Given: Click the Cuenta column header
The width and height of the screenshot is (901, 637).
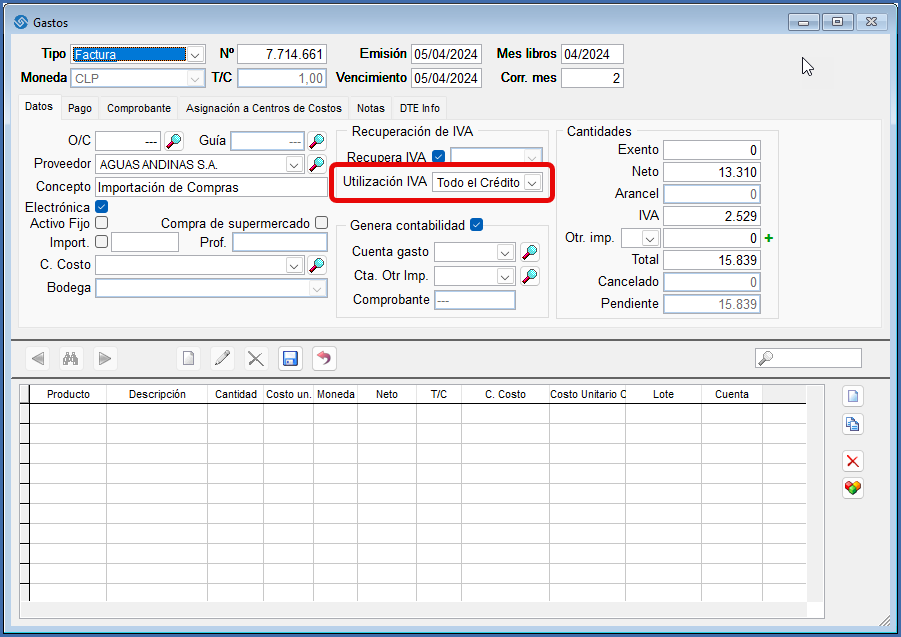Looking at the screenshot, I should click(731, 394).
